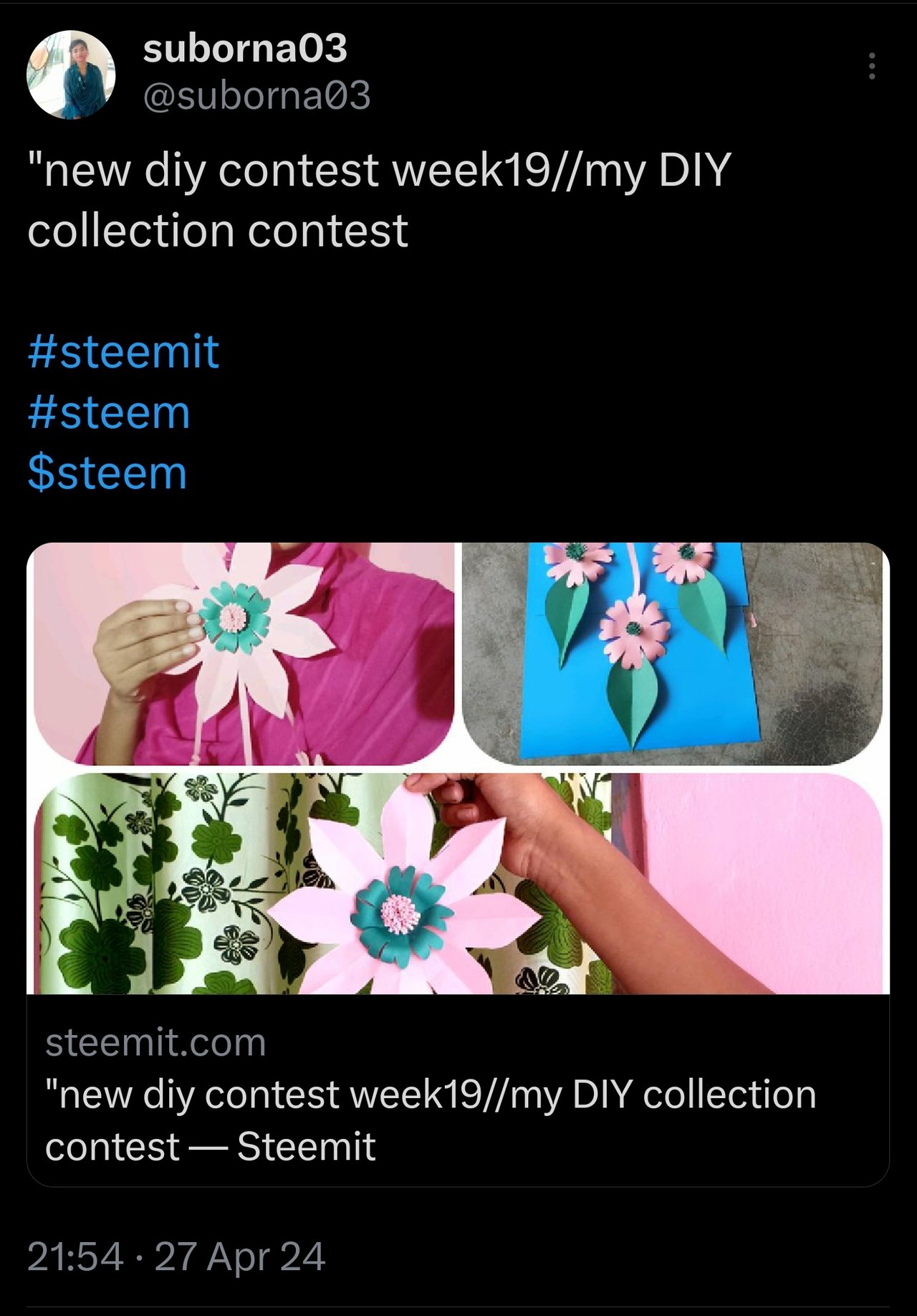The image size is (917, 1316).
Task: Click the tweet text about diy contest week19
Action: (379, 201)
